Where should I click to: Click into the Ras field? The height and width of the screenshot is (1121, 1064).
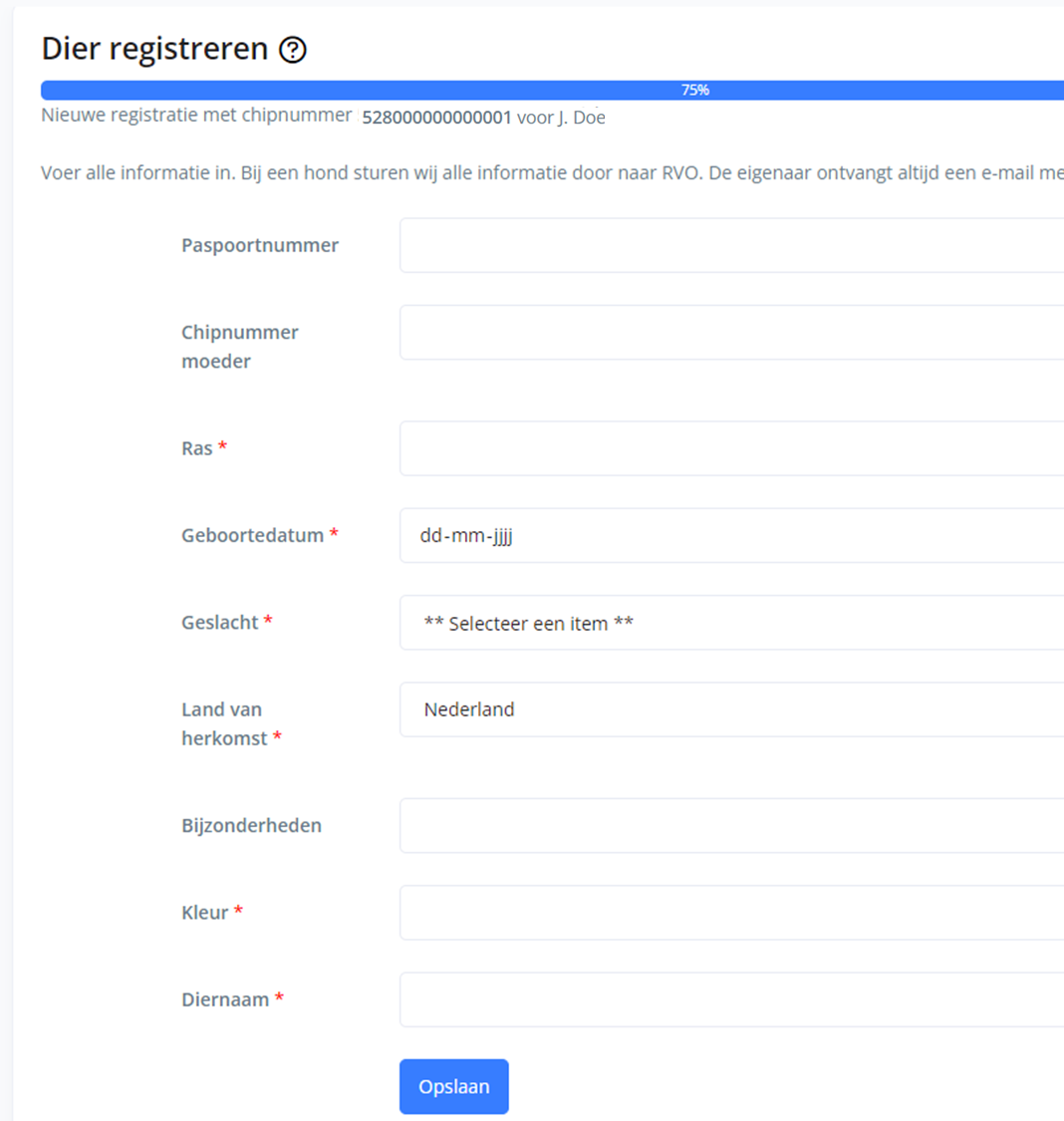731,448
